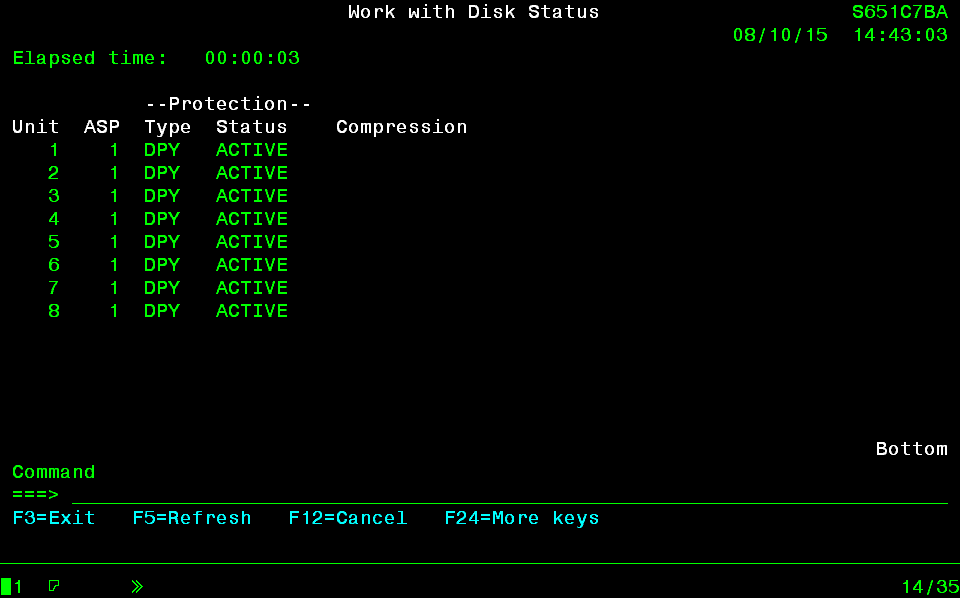Click the Status column header

[252, 127]
